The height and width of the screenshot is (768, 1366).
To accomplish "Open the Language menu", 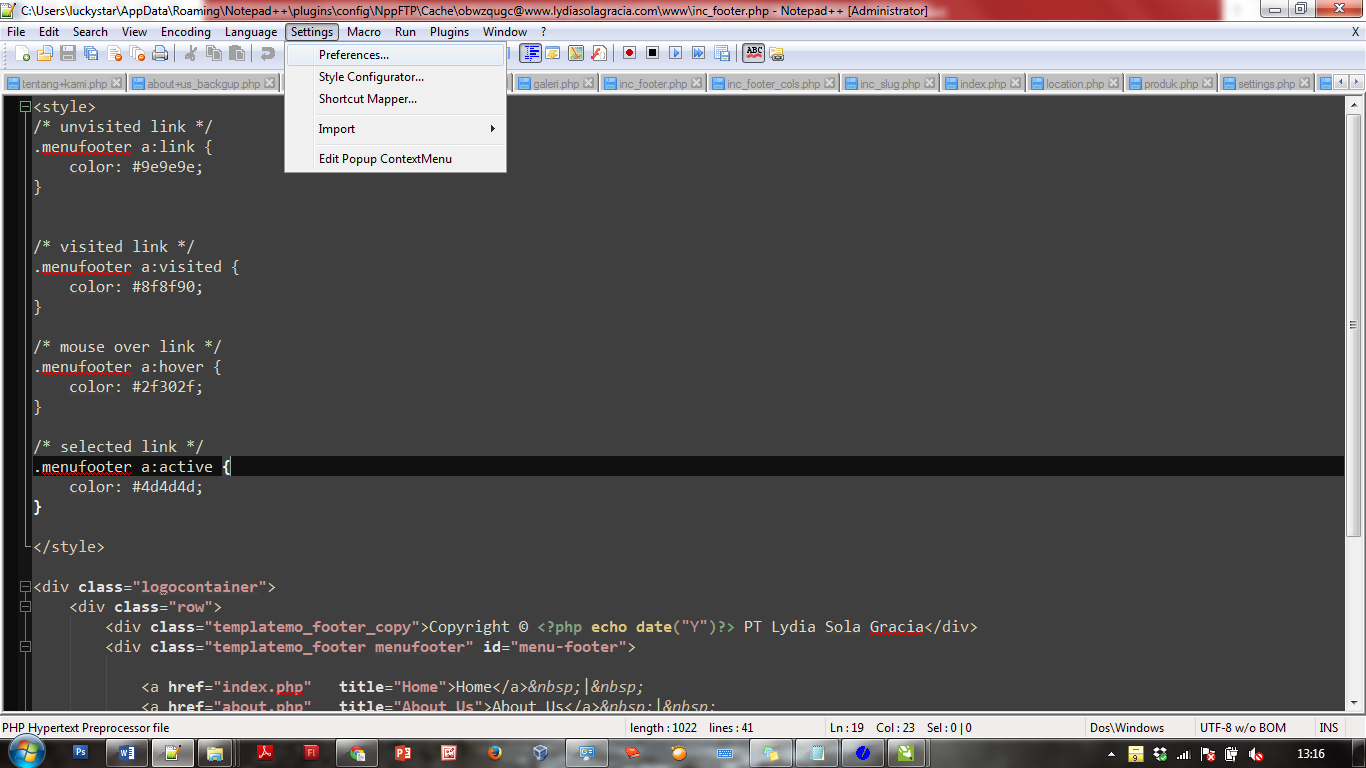I will click(x=251, y=32).
